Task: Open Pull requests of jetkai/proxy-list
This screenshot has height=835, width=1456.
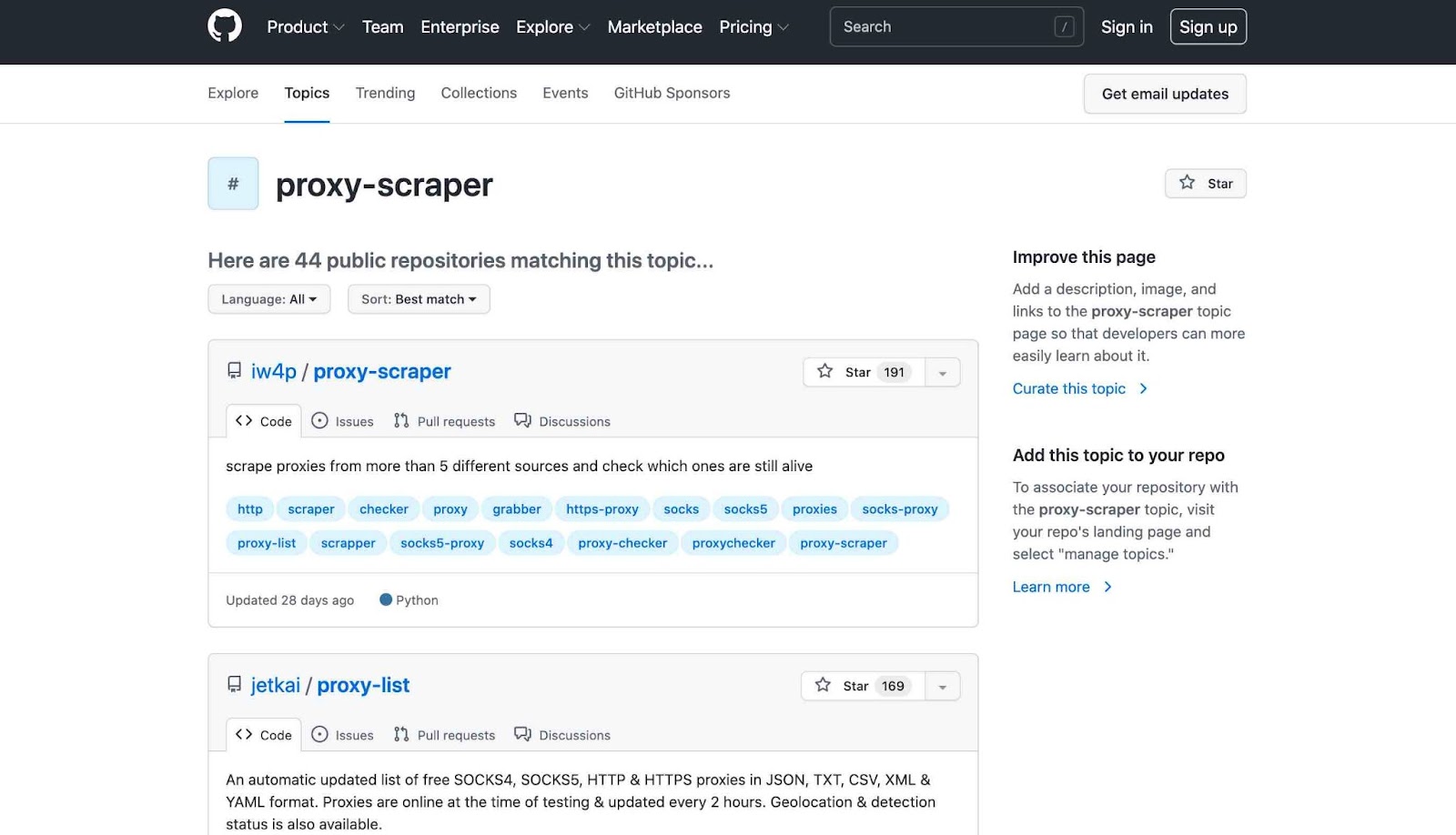Action: pos(445,735)
